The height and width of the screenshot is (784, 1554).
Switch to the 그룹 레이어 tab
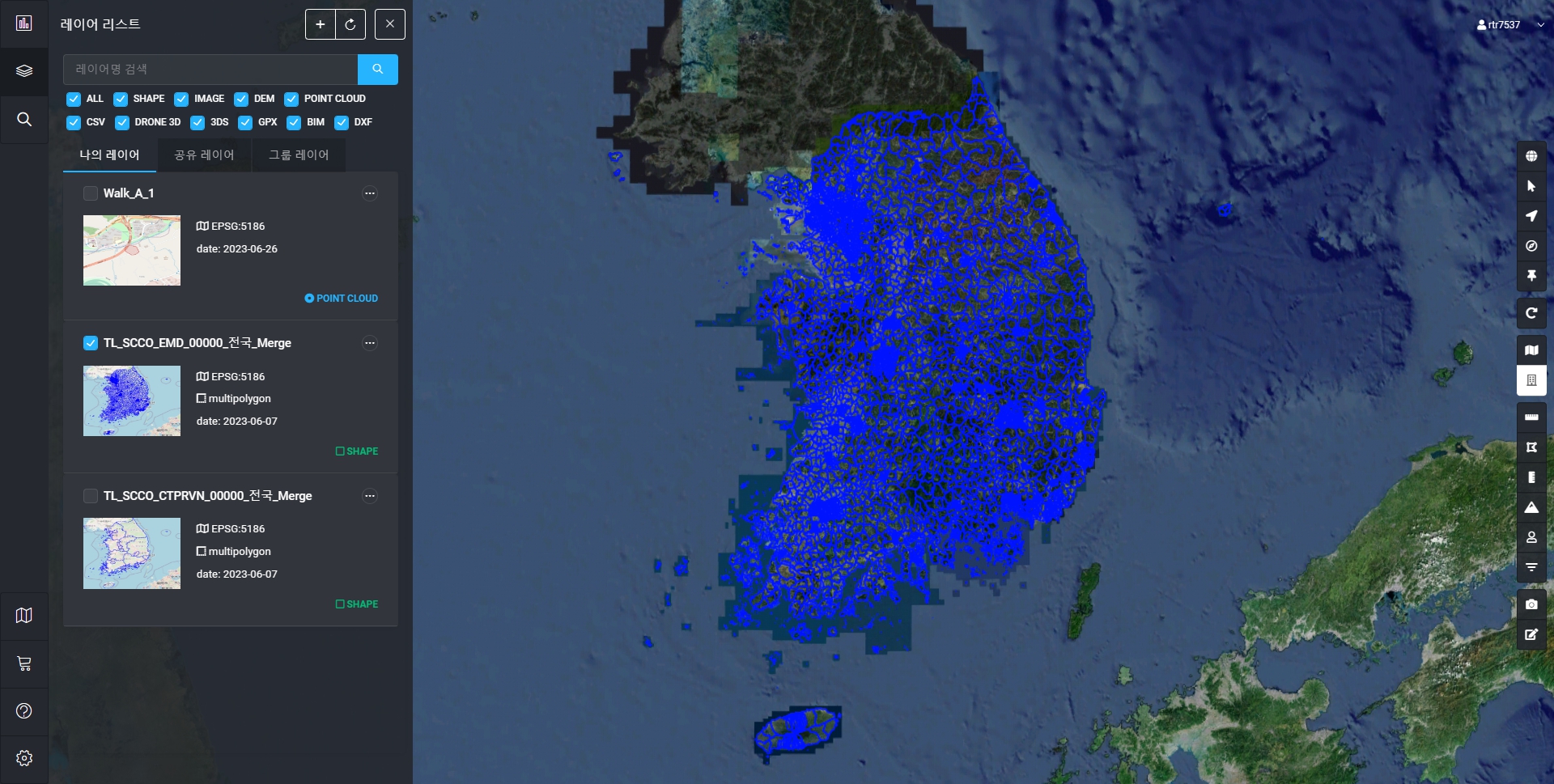click(299, 155)
